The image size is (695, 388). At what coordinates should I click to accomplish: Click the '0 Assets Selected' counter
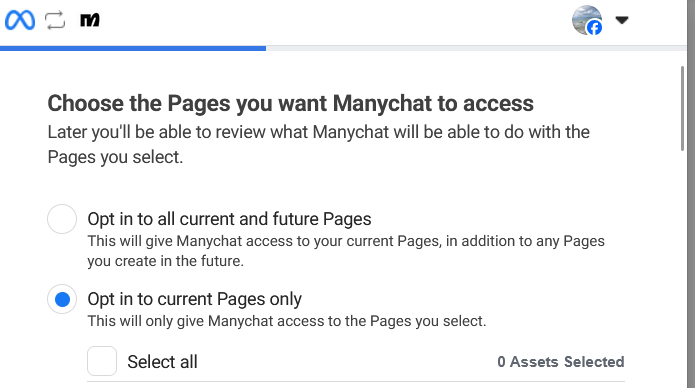tap(561, 362)
